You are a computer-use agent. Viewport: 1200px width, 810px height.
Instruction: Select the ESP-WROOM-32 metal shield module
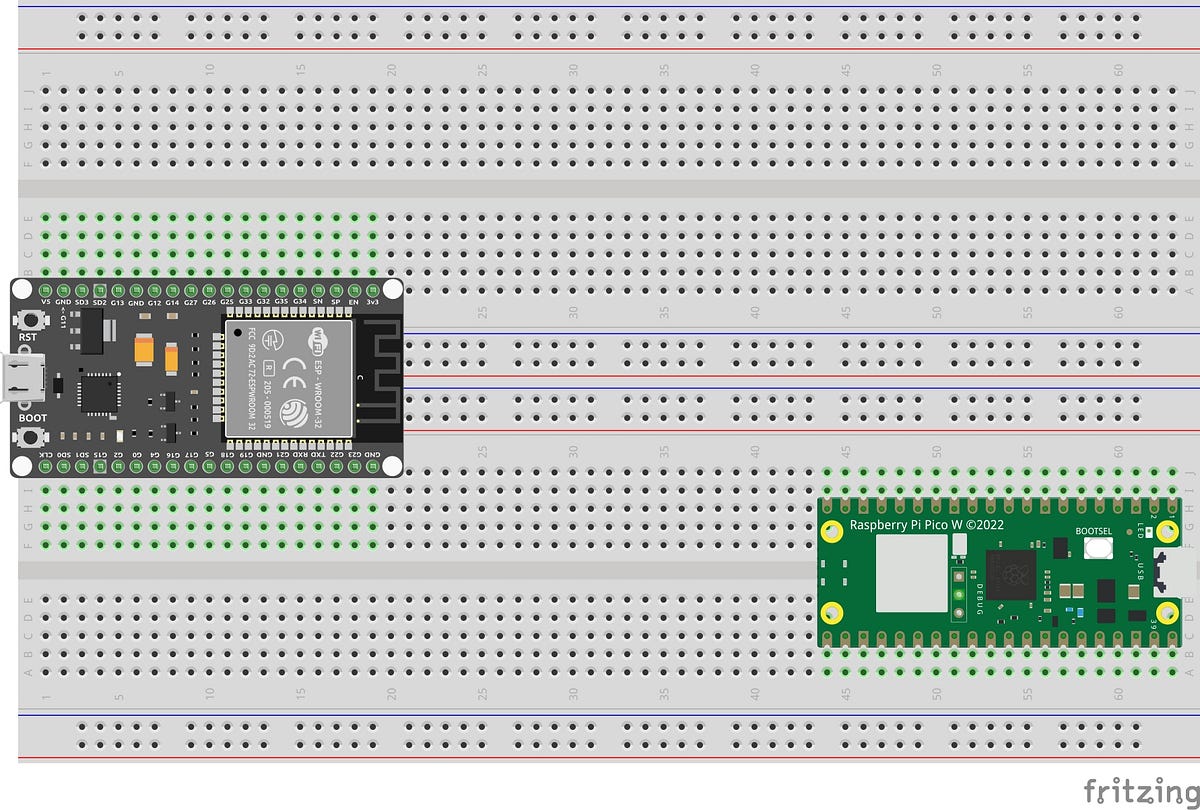tap(288, 378)
